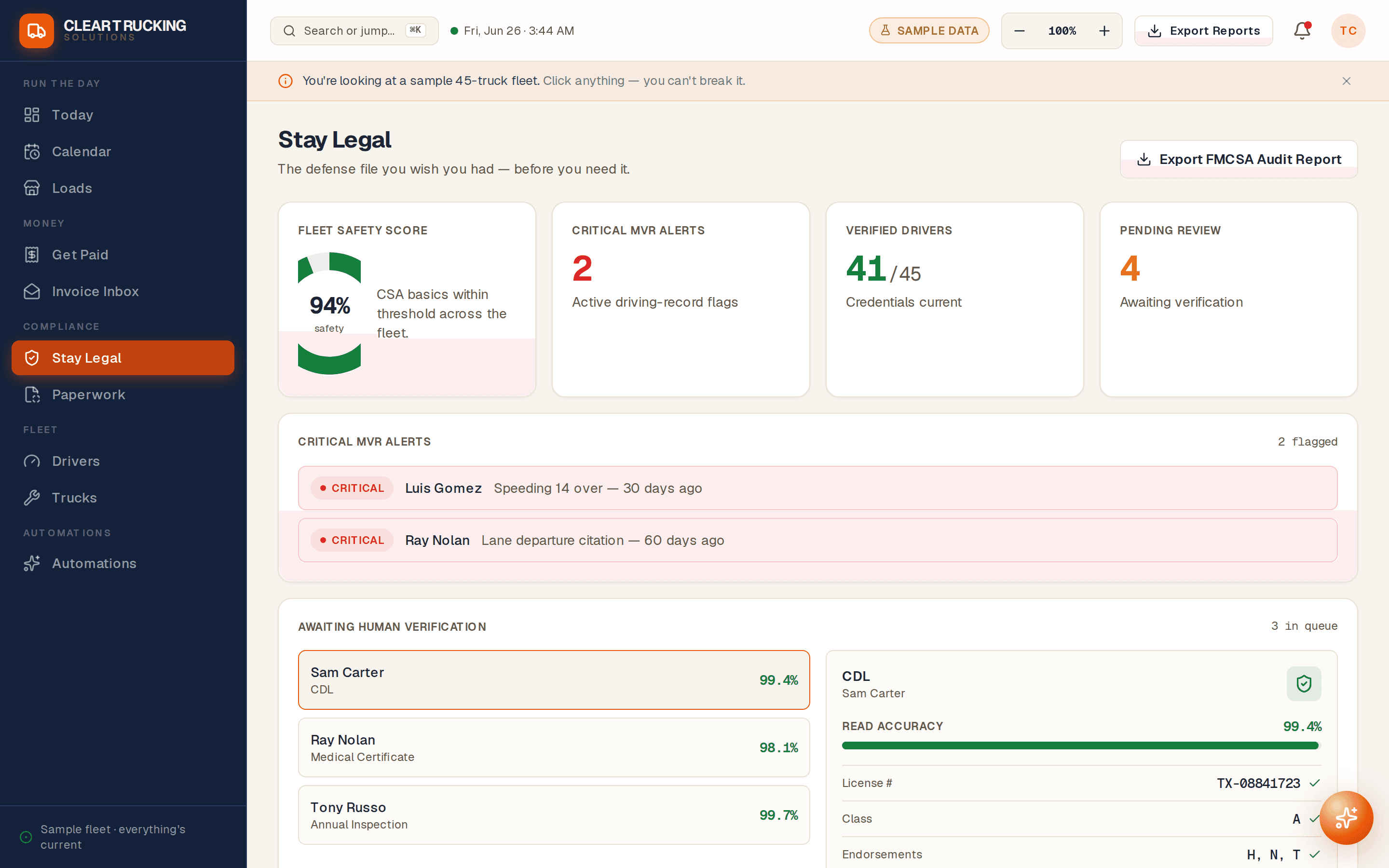Go to Today in the sidebar
1389x868 pixels.
coord(123,115)
